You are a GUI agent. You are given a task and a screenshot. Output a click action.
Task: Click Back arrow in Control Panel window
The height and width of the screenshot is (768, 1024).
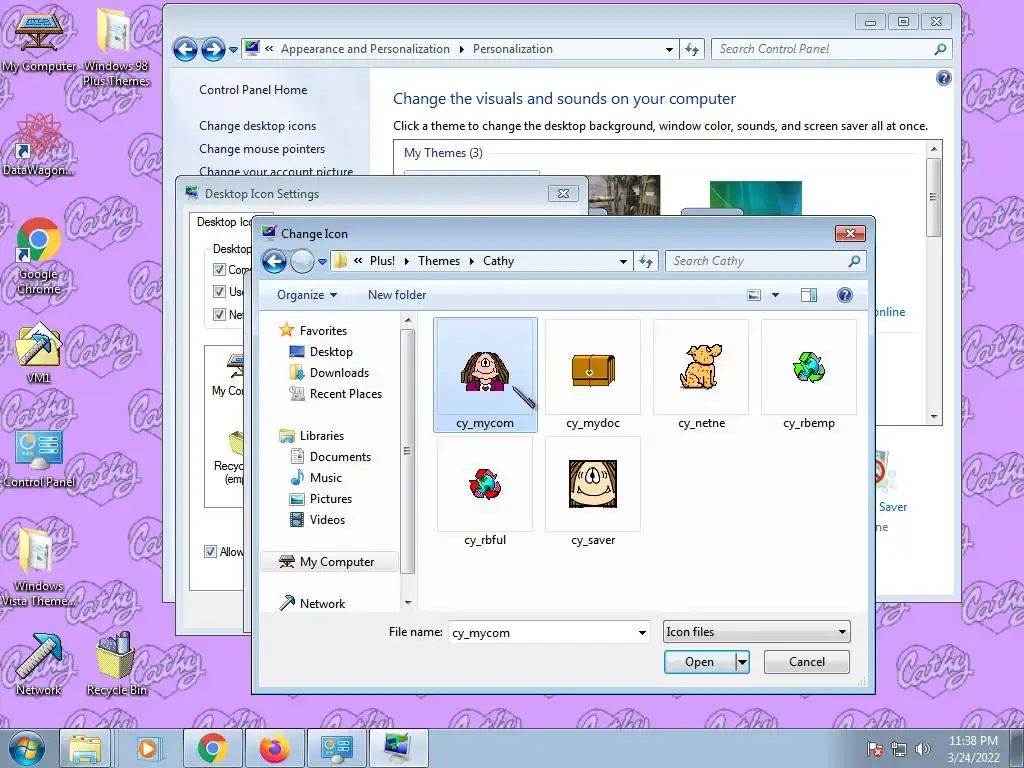(x=185, y=49)
